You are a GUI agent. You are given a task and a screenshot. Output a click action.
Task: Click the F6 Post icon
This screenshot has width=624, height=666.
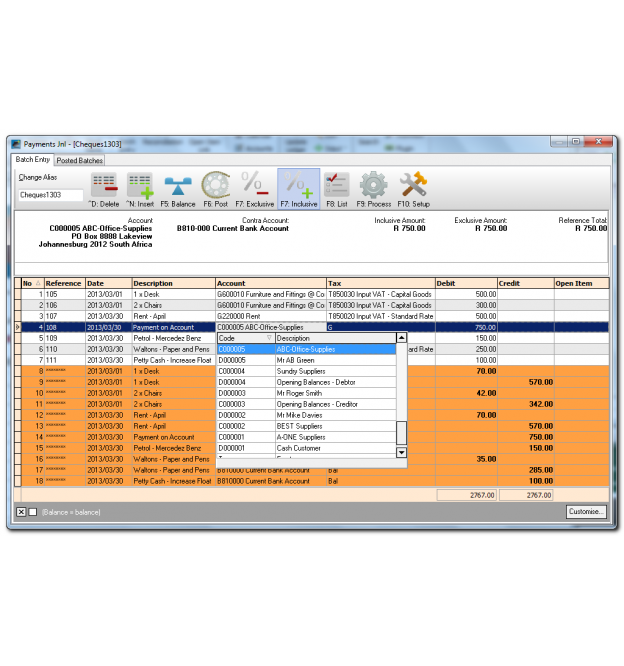click(215, 185)
